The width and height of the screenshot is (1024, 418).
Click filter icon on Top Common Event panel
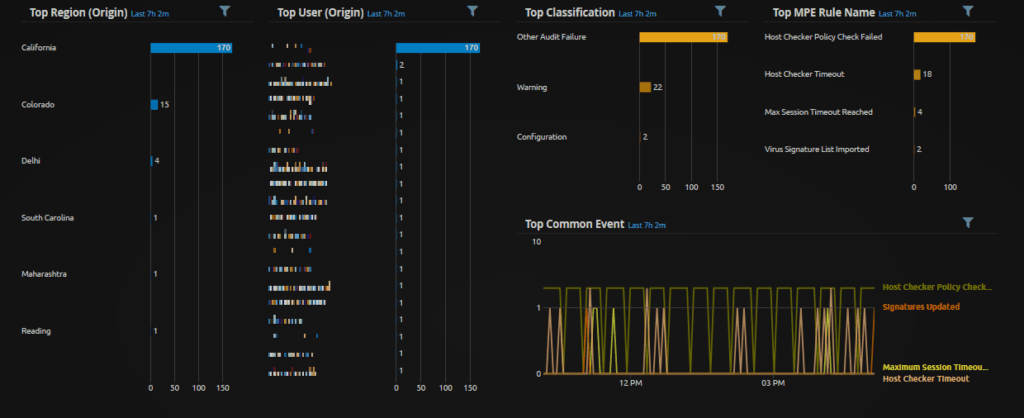[967, 222]
